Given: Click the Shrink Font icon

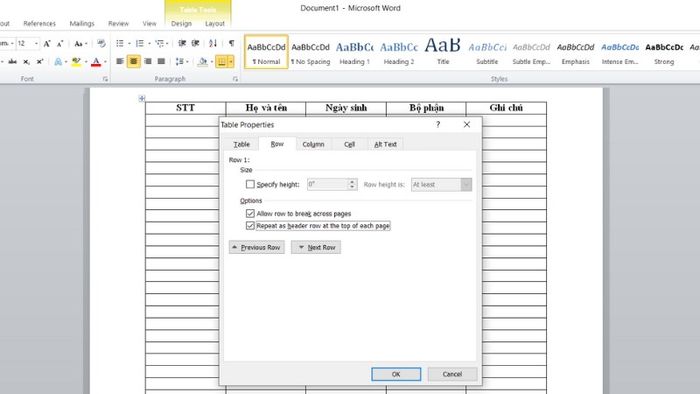Looking at the screenshot, I should pyautogui.click(x=60, y=43).
